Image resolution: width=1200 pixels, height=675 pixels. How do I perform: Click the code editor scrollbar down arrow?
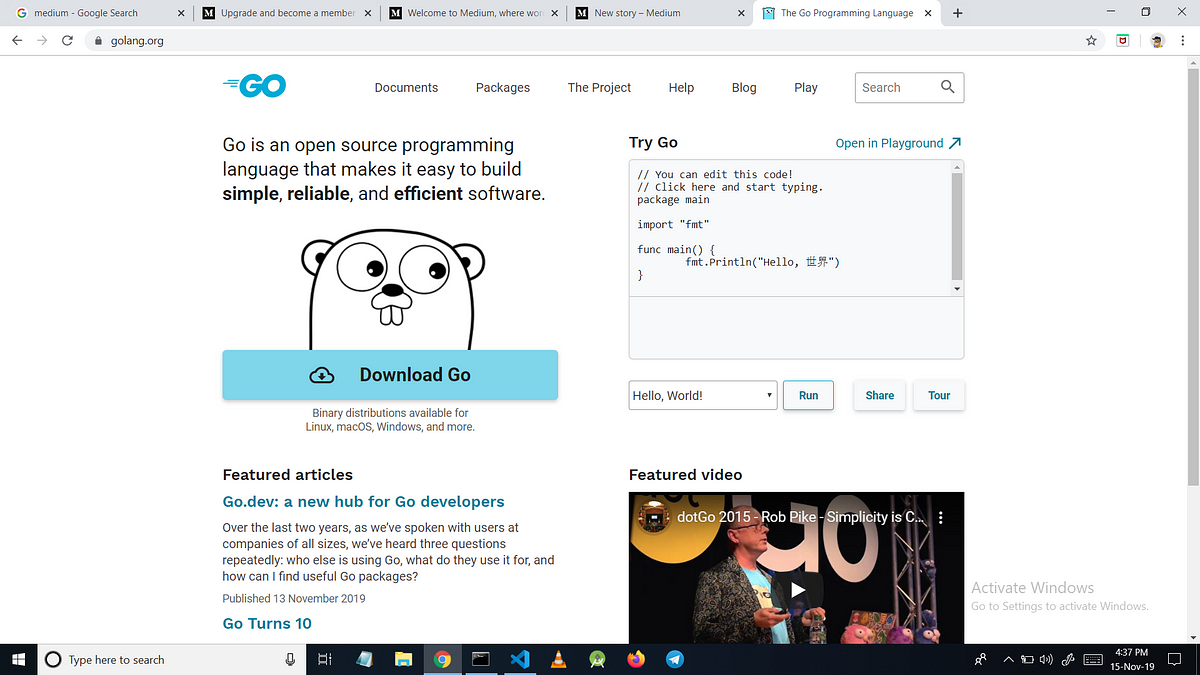(957, 288)
